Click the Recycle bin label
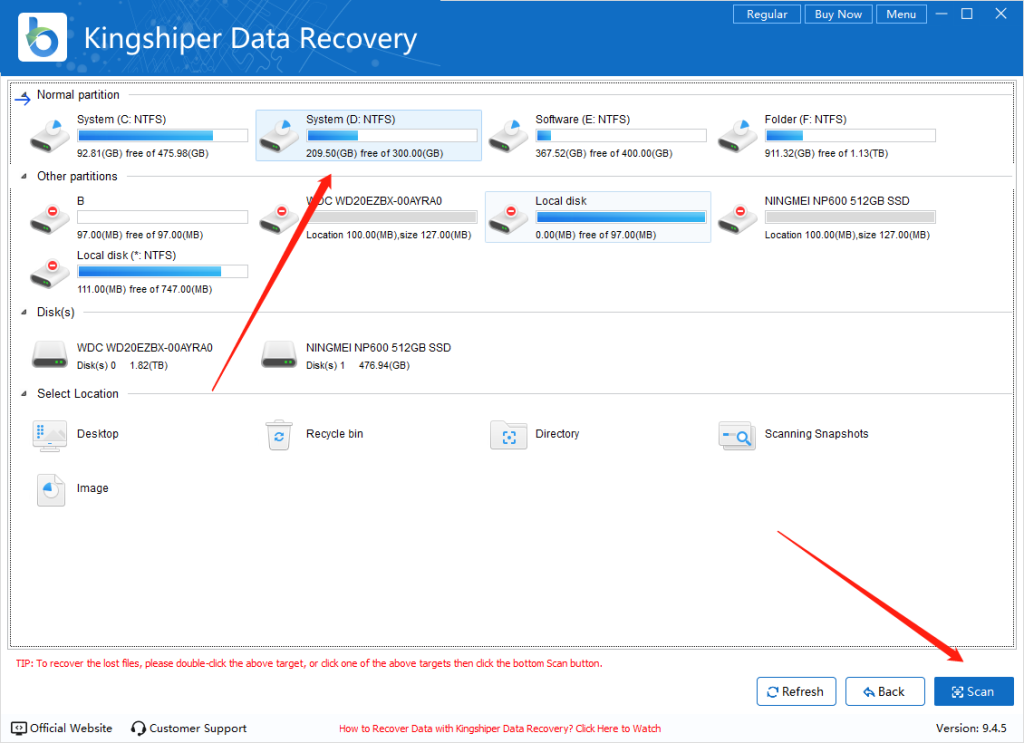The image size is (1024, 743). [x=334, y=434]
